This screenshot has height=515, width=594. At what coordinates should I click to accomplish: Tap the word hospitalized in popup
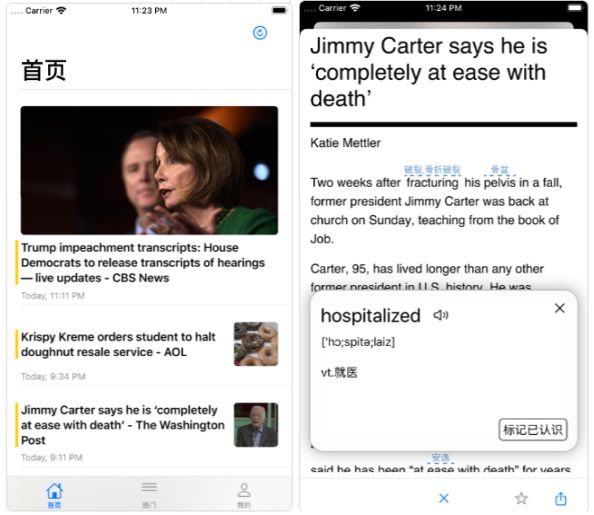pos(370,316)
